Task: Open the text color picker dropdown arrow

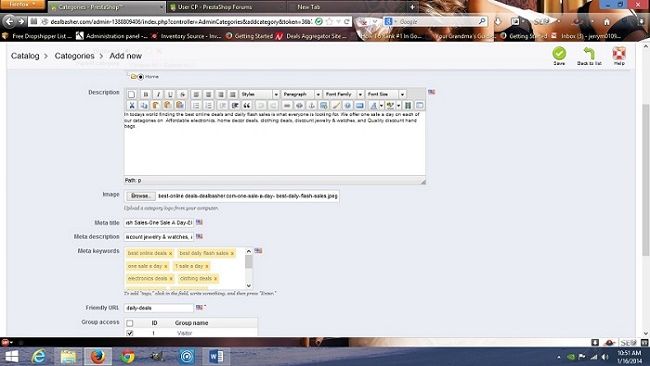Action: [381, 105]
